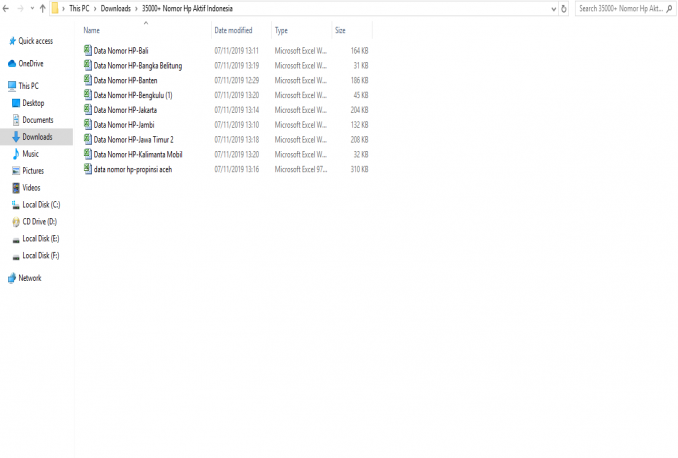Click the Network icon in navigation pane
678x458 pixels.
(x=11, y=278)
